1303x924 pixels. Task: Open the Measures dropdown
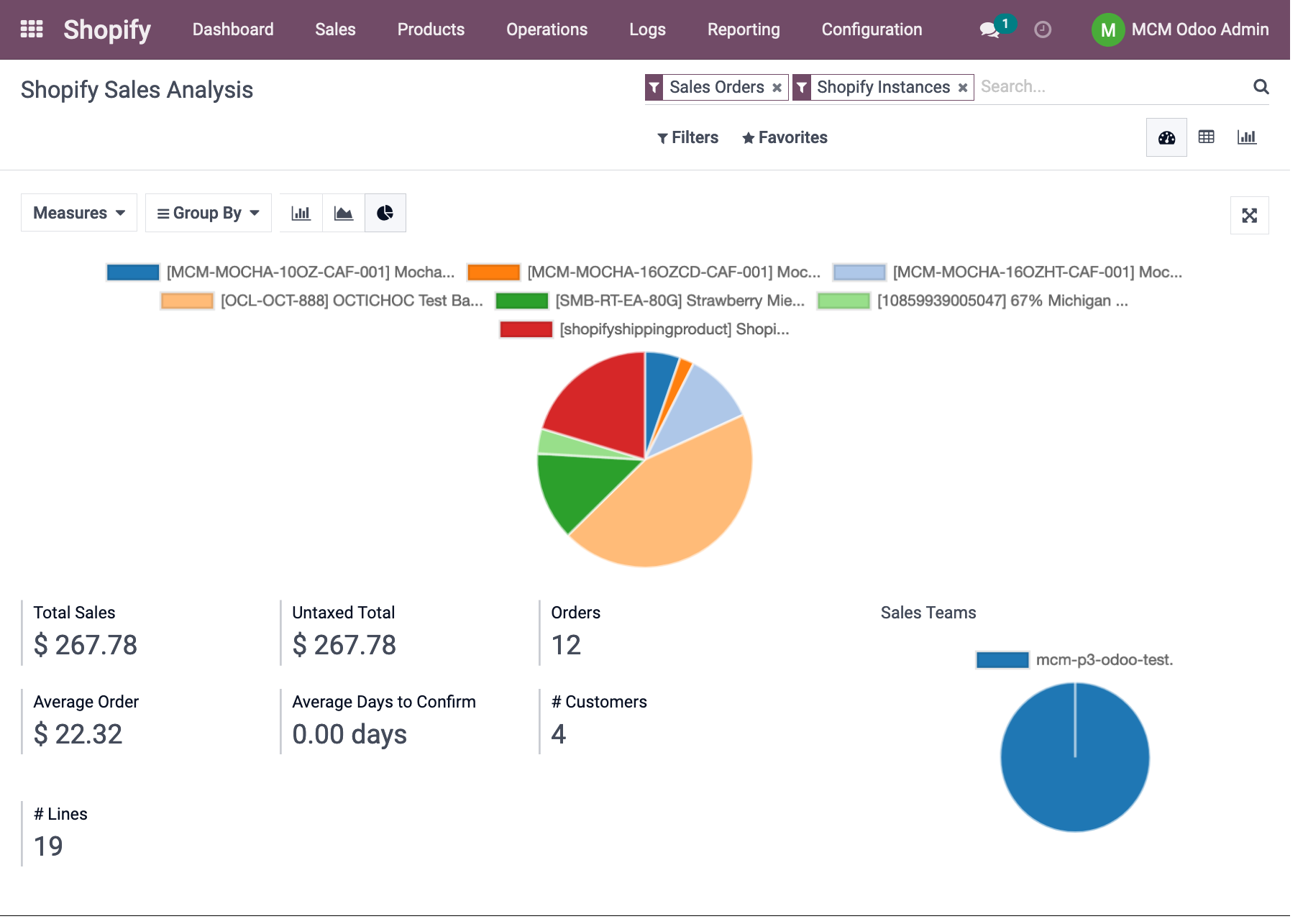(x=79, y=213)
